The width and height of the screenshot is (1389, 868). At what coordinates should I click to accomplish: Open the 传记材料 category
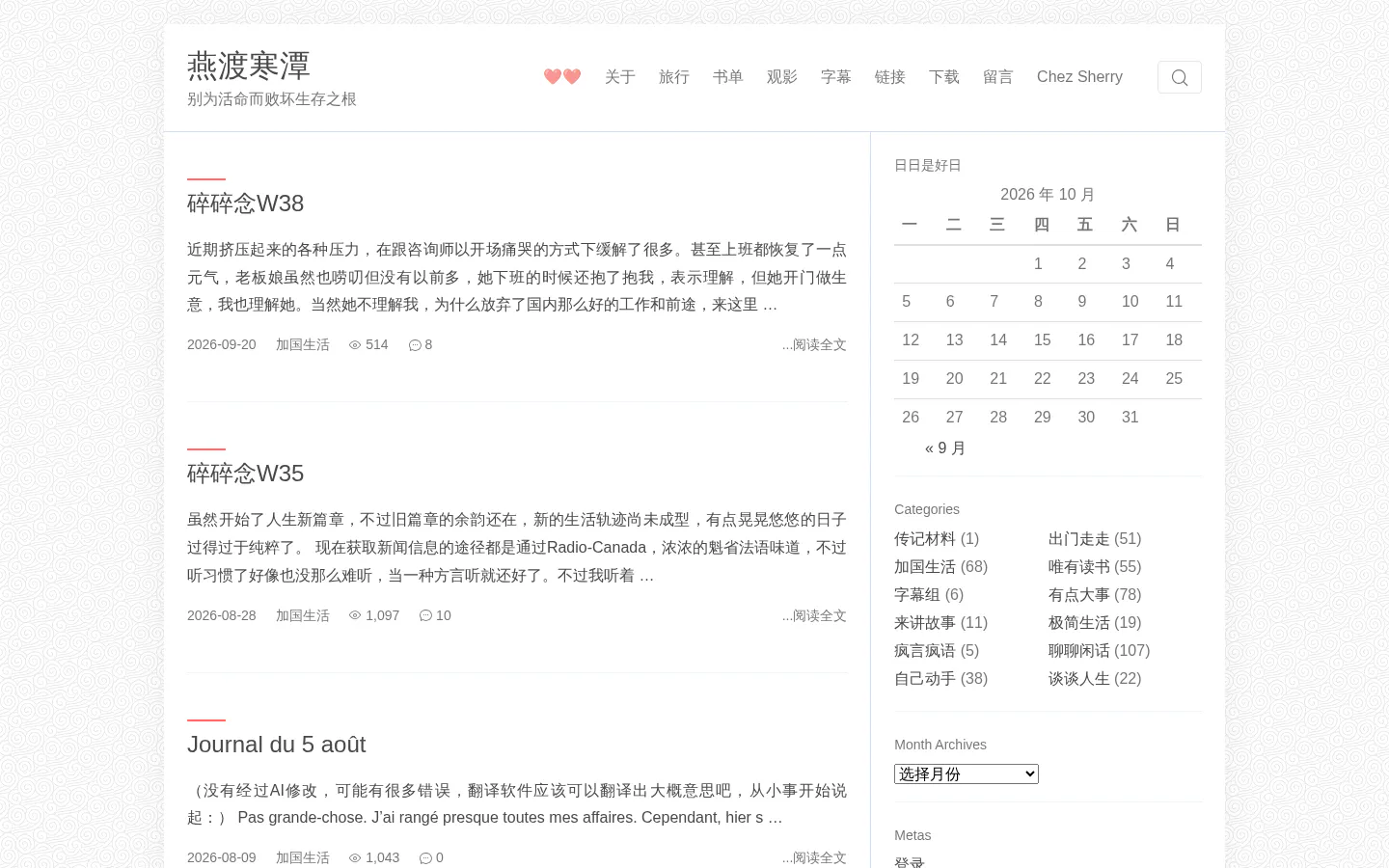[x=925, y=539]
